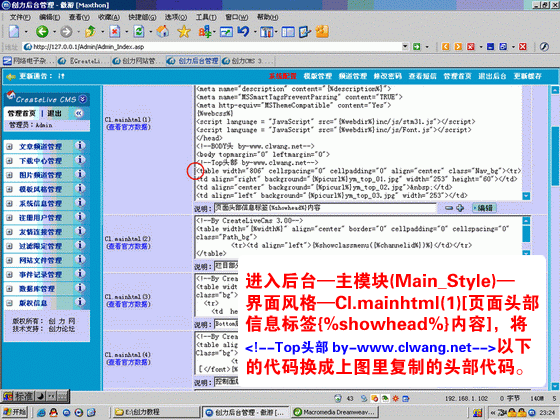Click 更新缓存 in top navigation
The width and height of the screenshot is (560, 420).
(528, 76)
